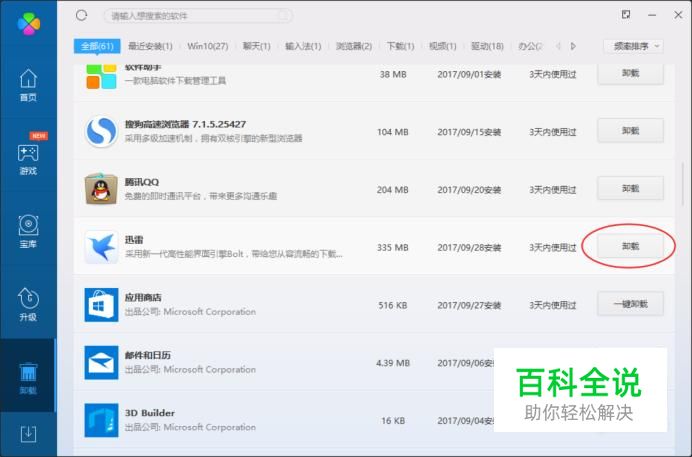Show previous tabs with left arrow
Screen dimensions: 692x457
[x=558, y=46]
